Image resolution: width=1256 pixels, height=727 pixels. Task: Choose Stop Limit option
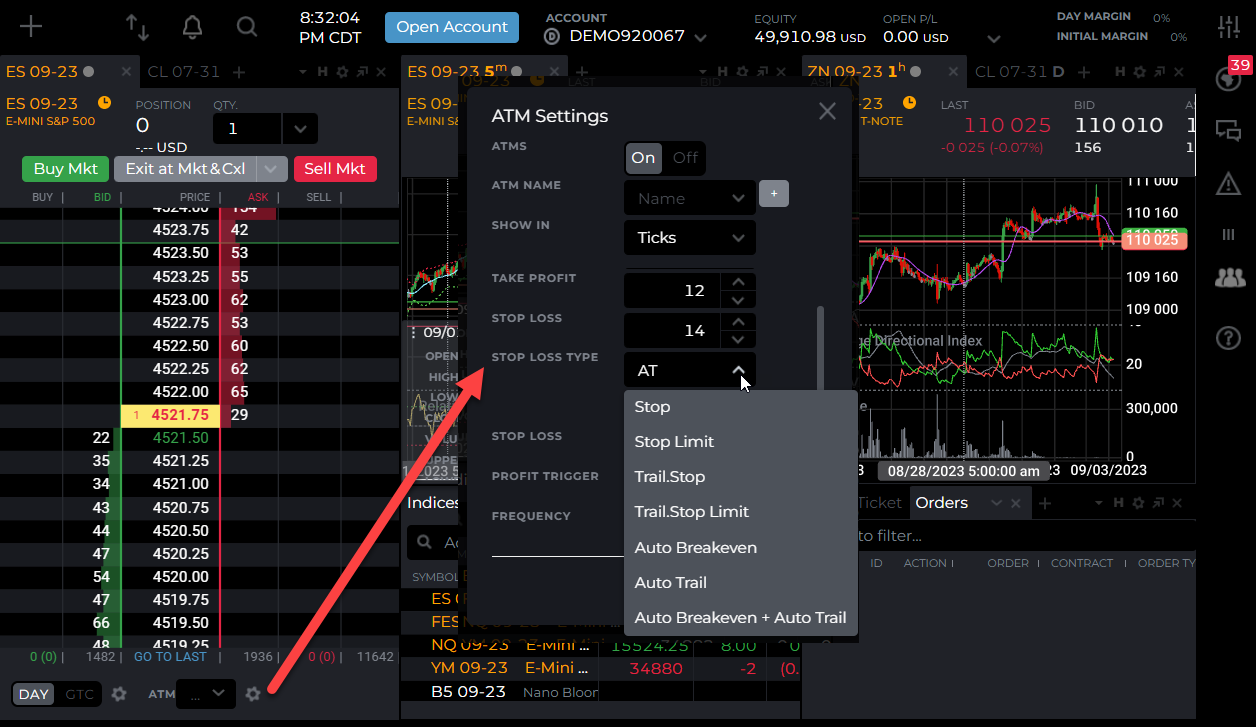pyautogui.click(x=741, y=442)
